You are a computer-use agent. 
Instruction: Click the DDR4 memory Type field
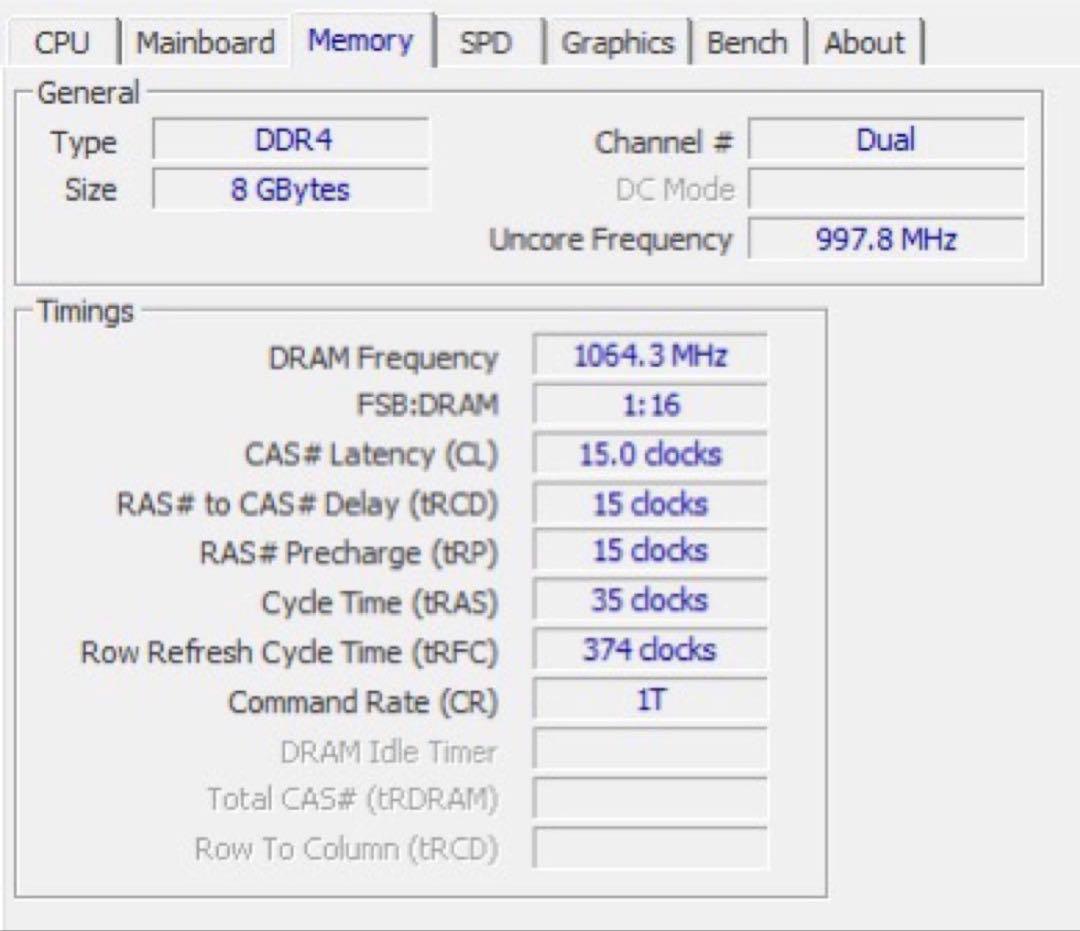click(291, 141)
